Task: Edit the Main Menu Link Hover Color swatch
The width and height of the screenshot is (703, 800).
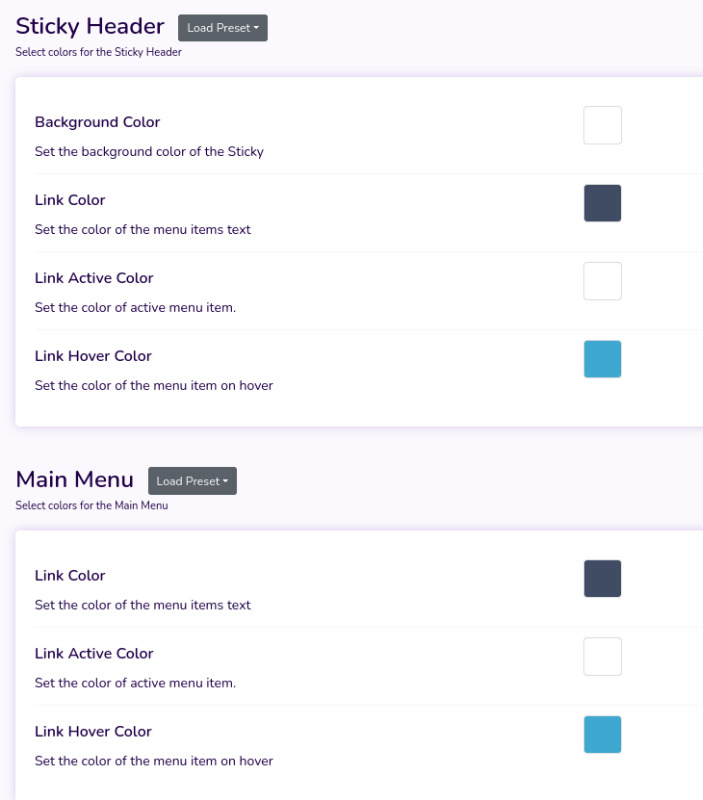Action: click(x=602, y=734)
